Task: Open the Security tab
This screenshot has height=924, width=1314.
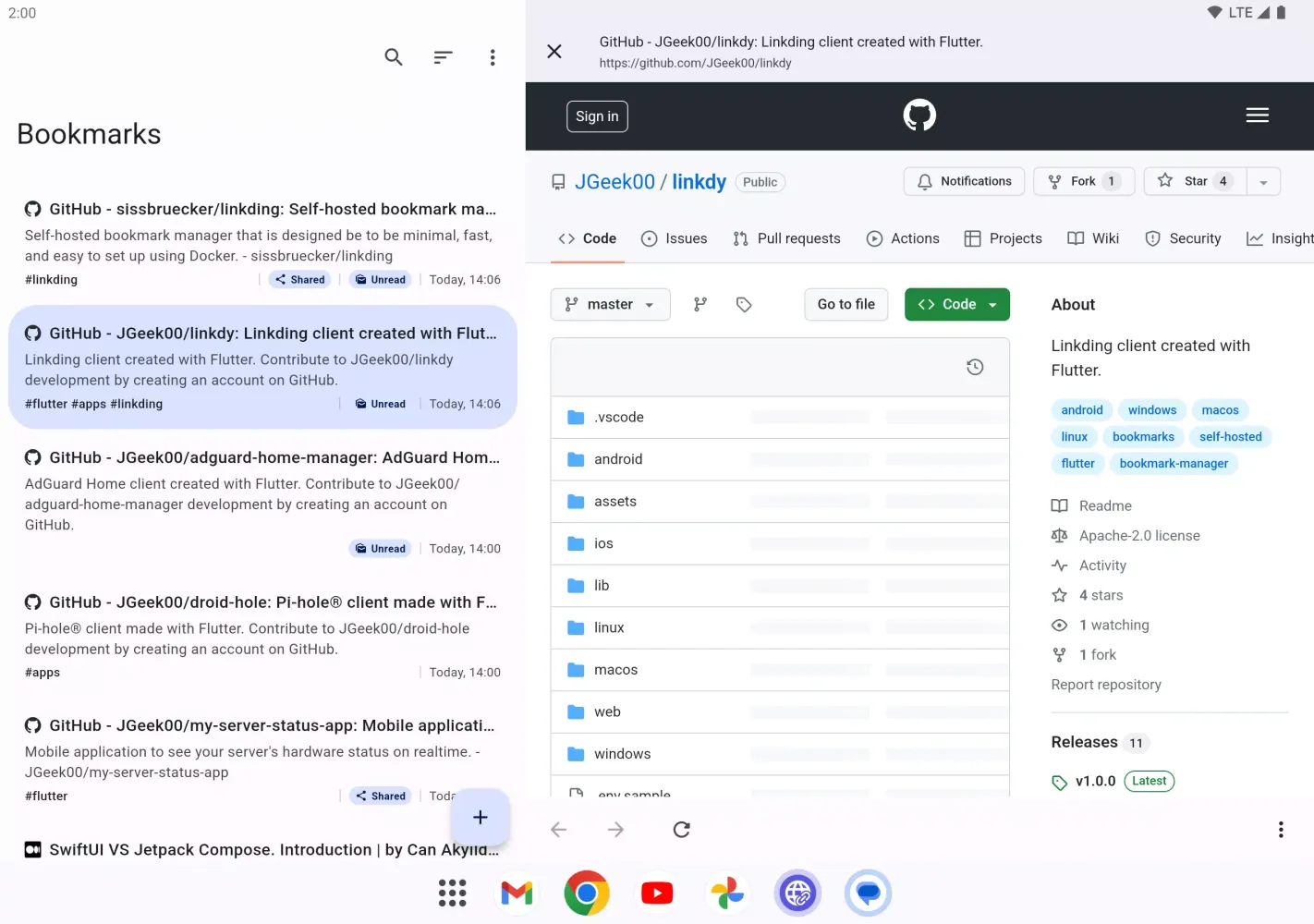Action: point(1183,238)
